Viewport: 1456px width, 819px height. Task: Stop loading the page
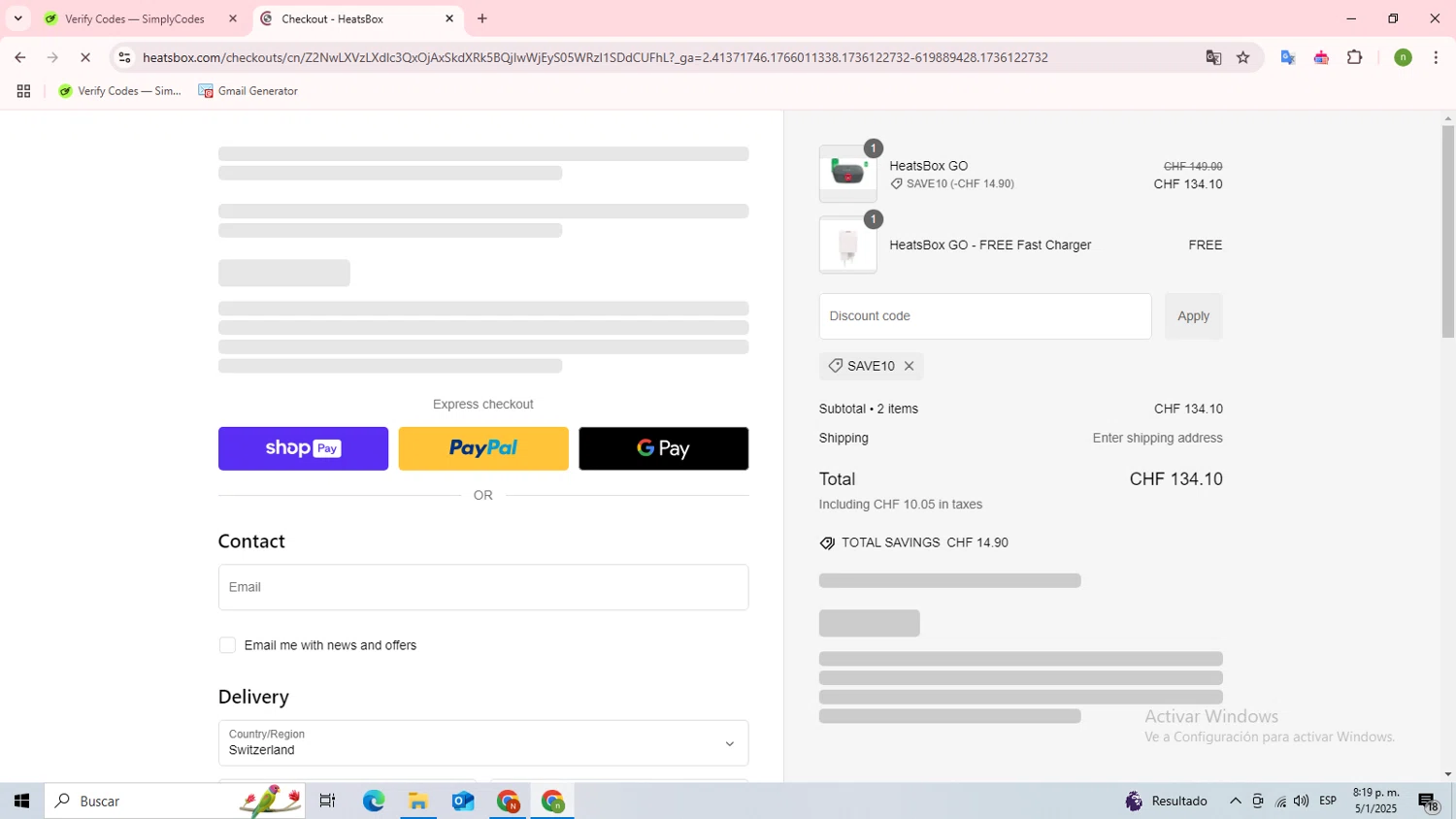(85, 57)
